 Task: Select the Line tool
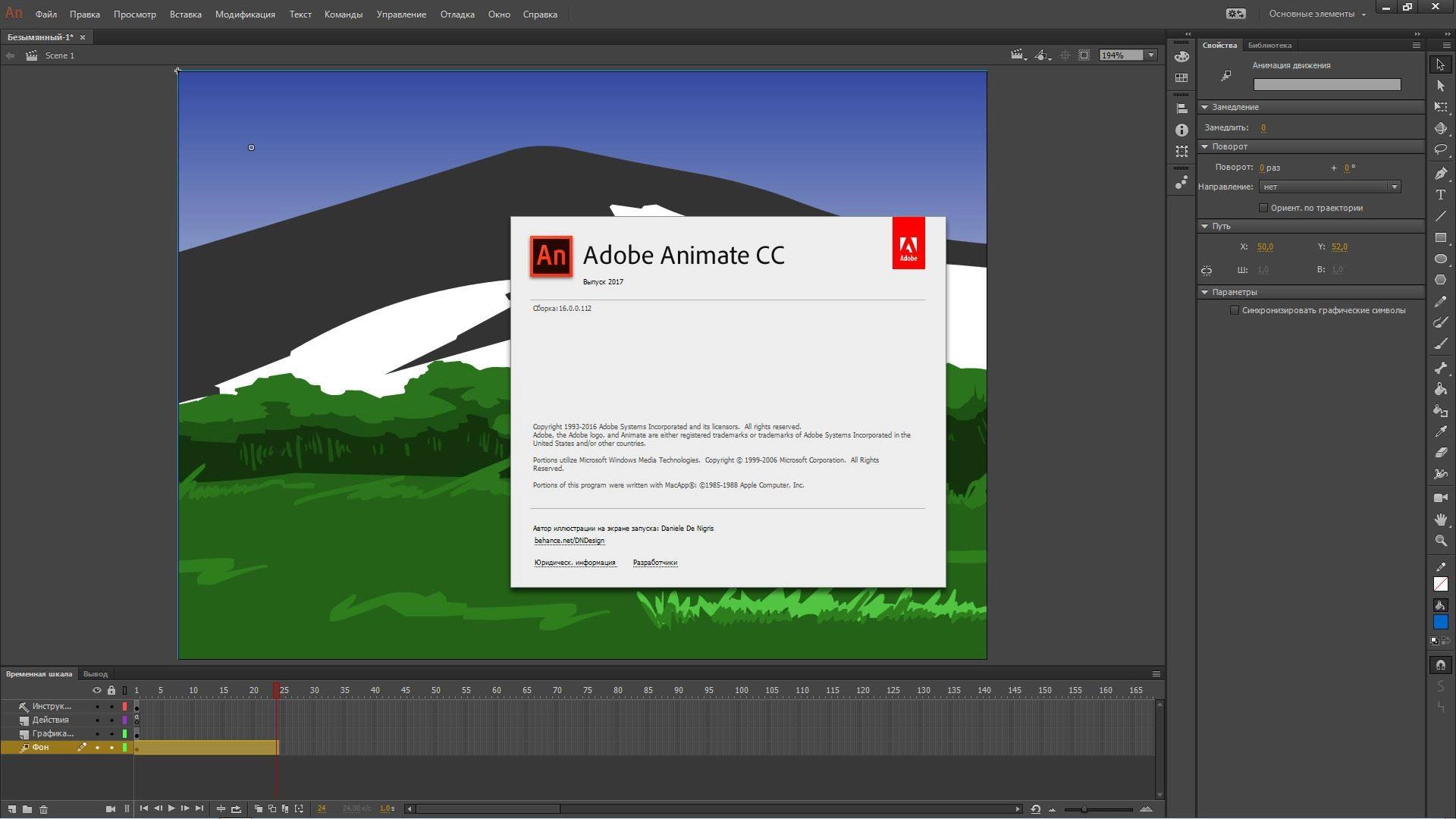point(1440,216)
